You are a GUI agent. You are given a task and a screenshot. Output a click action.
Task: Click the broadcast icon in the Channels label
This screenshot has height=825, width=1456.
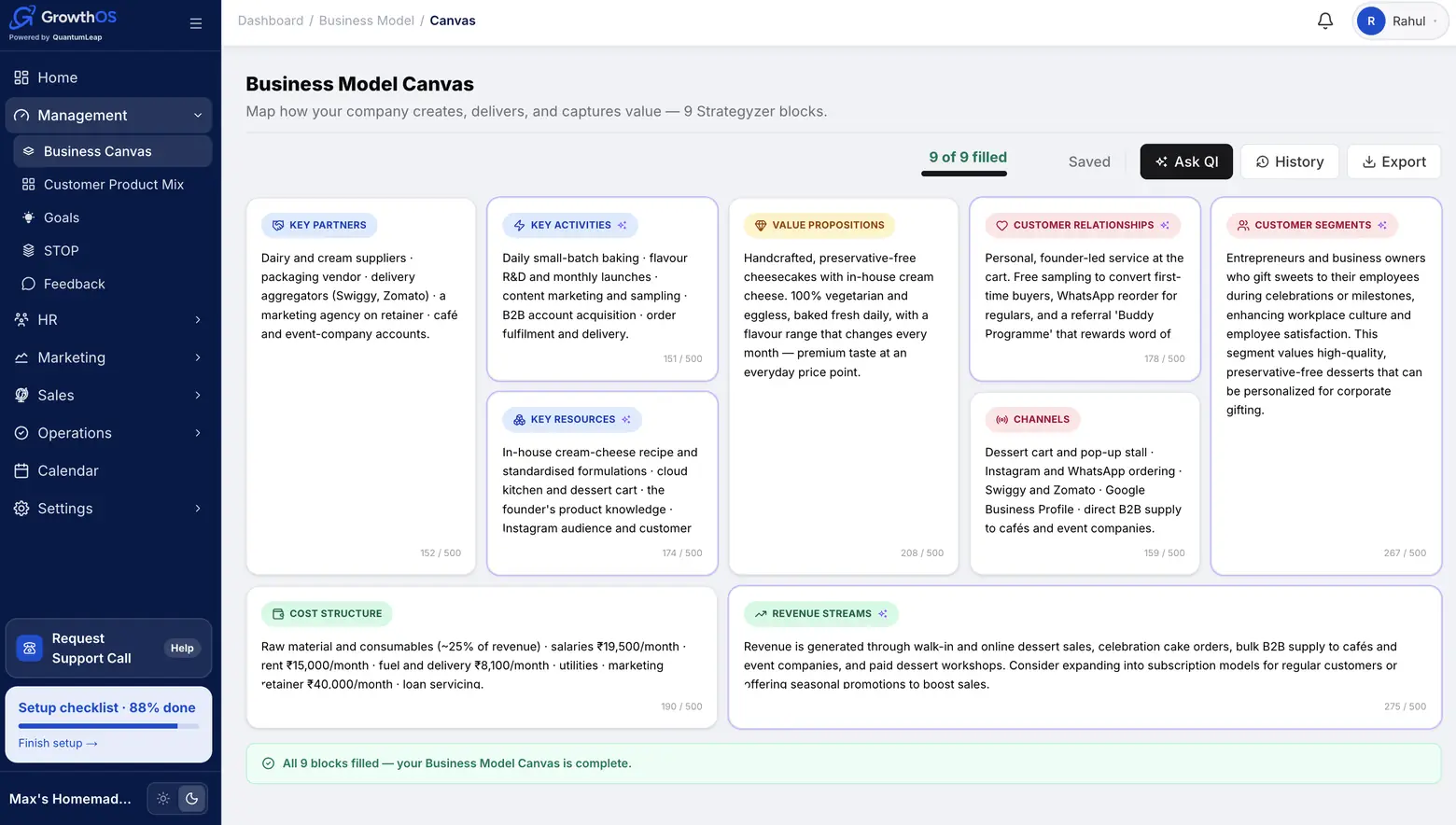pos(1001,419)
